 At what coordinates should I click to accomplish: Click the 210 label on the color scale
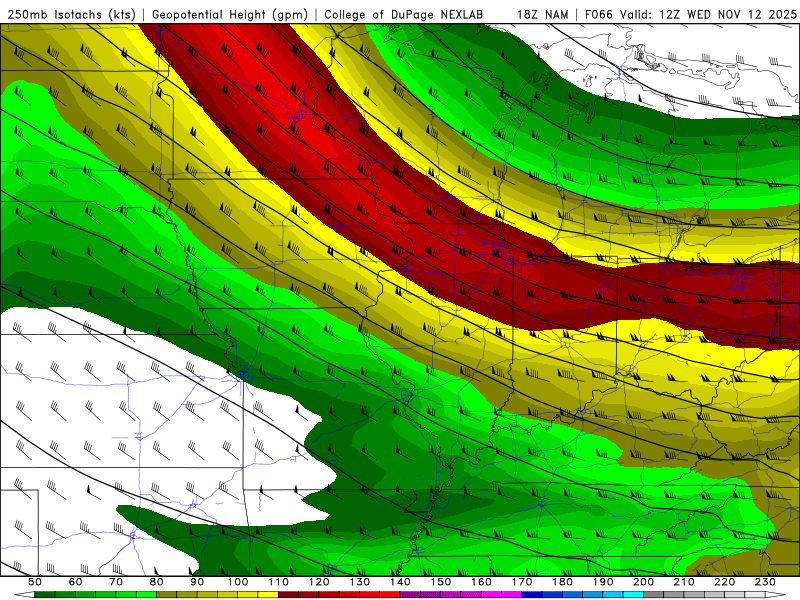[x=684, y=582]
